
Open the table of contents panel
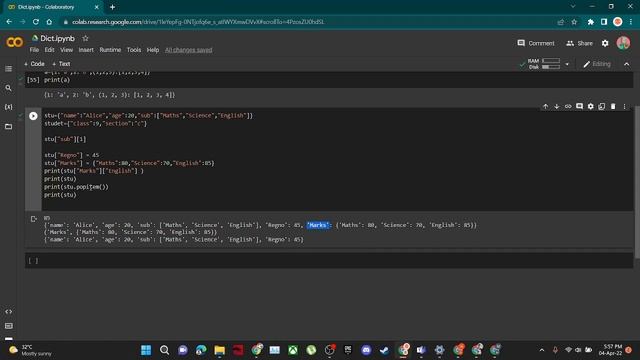coord(8,69)
